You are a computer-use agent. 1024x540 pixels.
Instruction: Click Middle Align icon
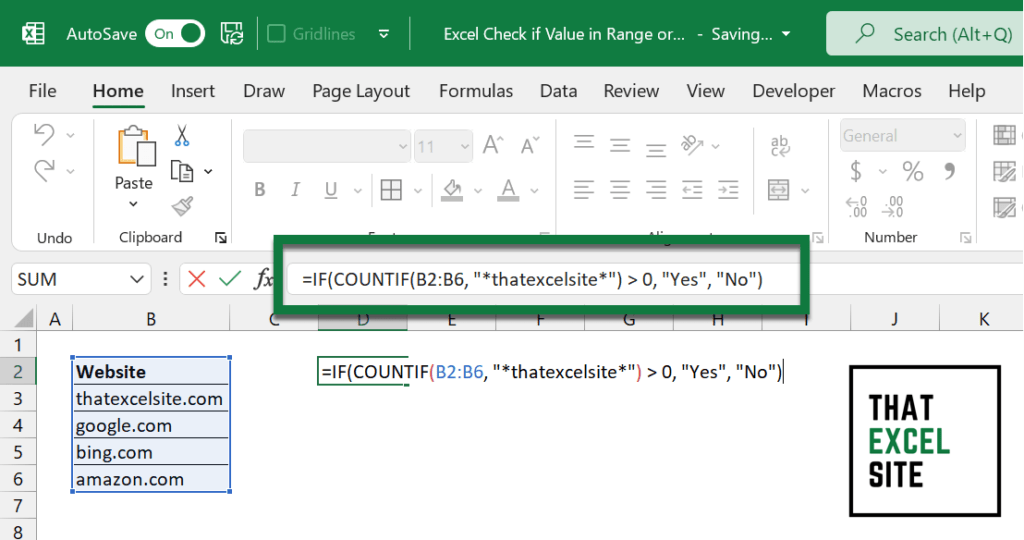click(620, 145)
